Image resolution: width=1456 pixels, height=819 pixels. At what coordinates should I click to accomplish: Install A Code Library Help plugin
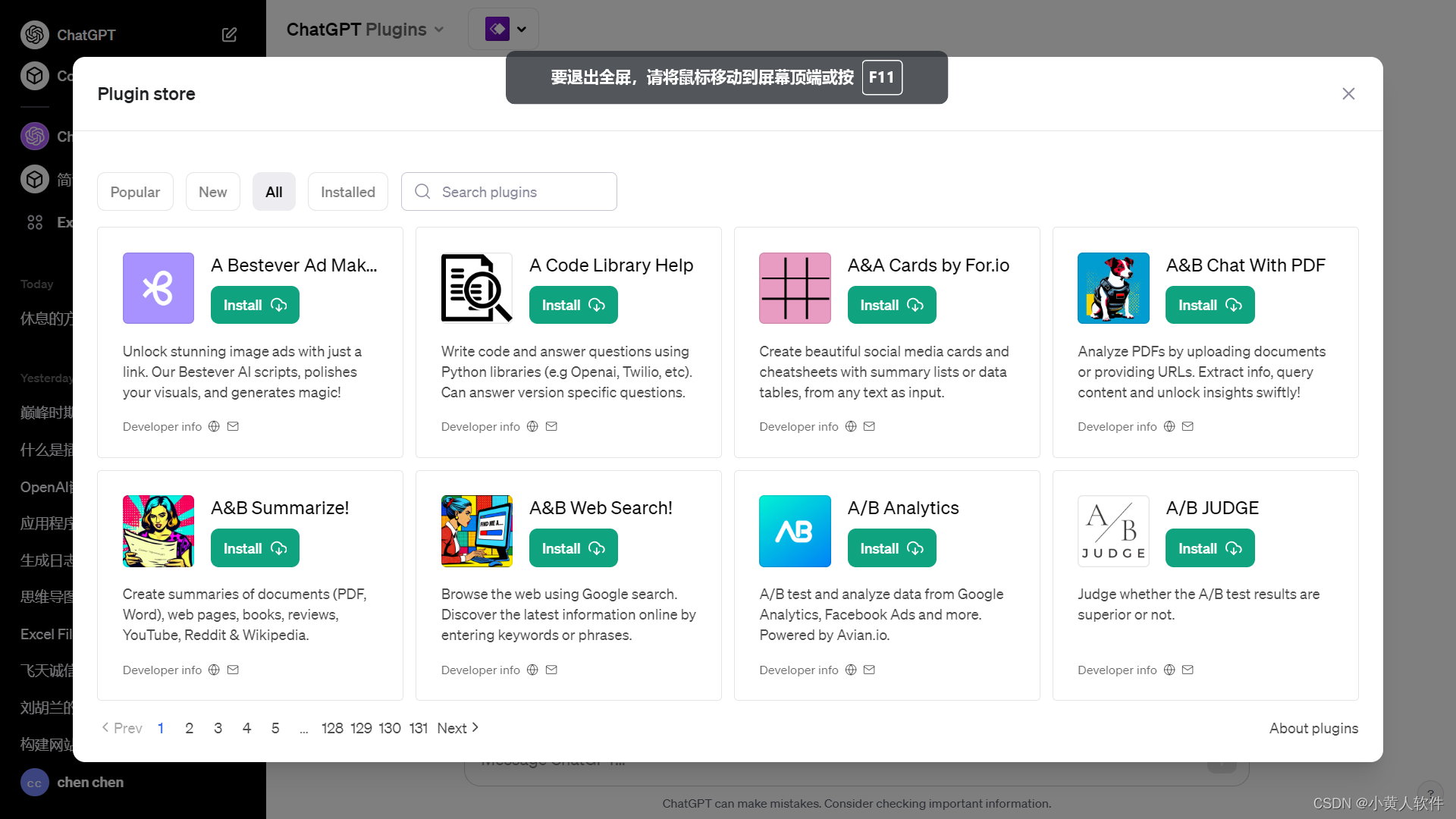pos(573,305)
